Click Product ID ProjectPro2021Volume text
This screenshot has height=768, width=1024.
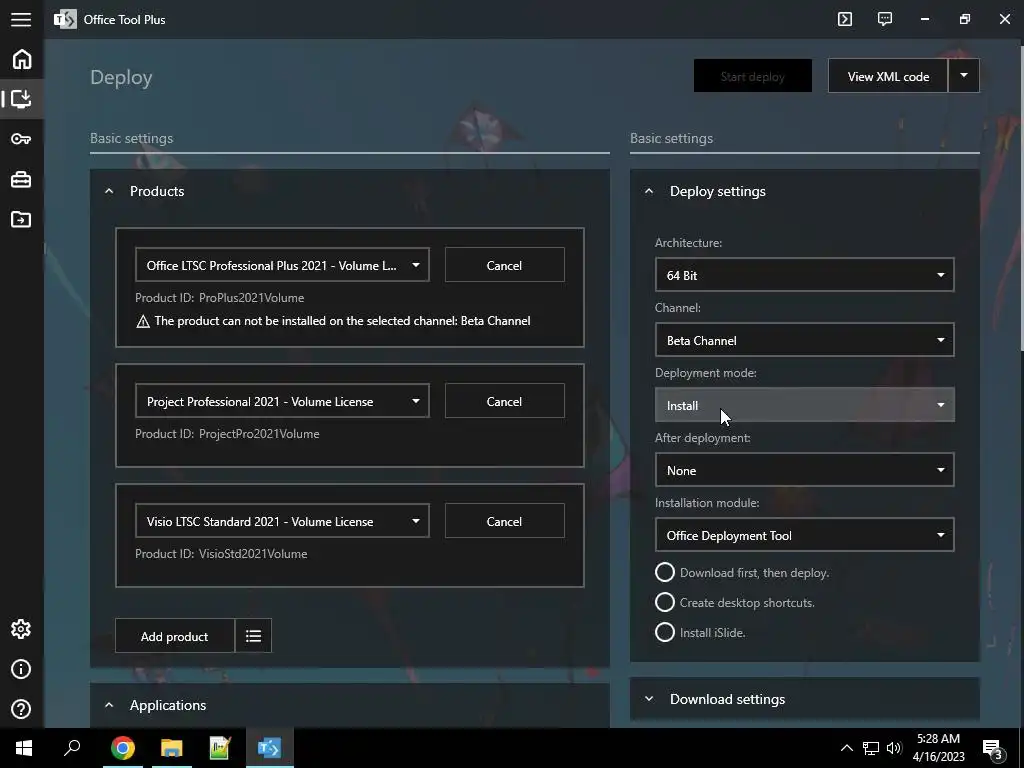pos(227,434)
